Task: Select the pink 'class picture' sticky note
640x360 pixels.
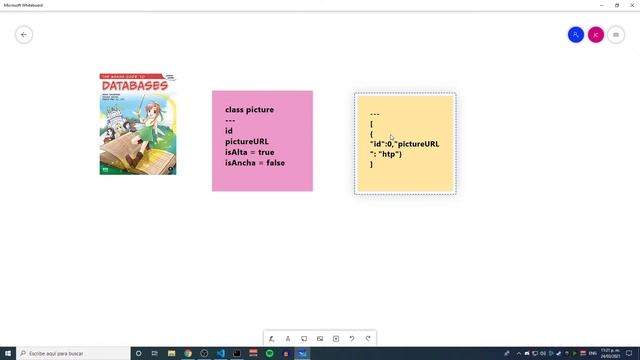Action: [262, 141]
